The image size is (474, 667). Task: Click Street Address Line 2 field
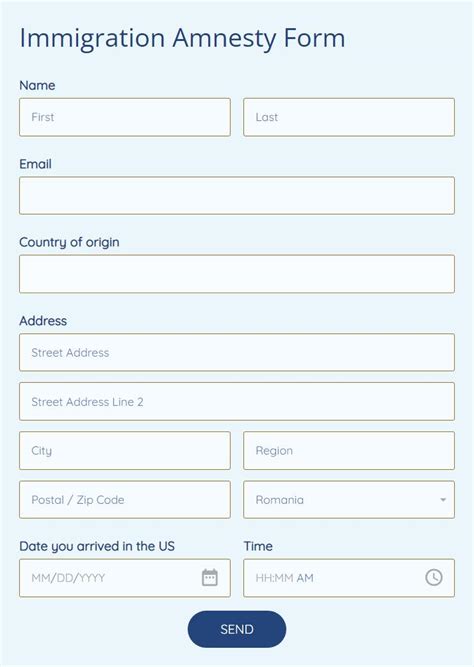coord(237,402)
